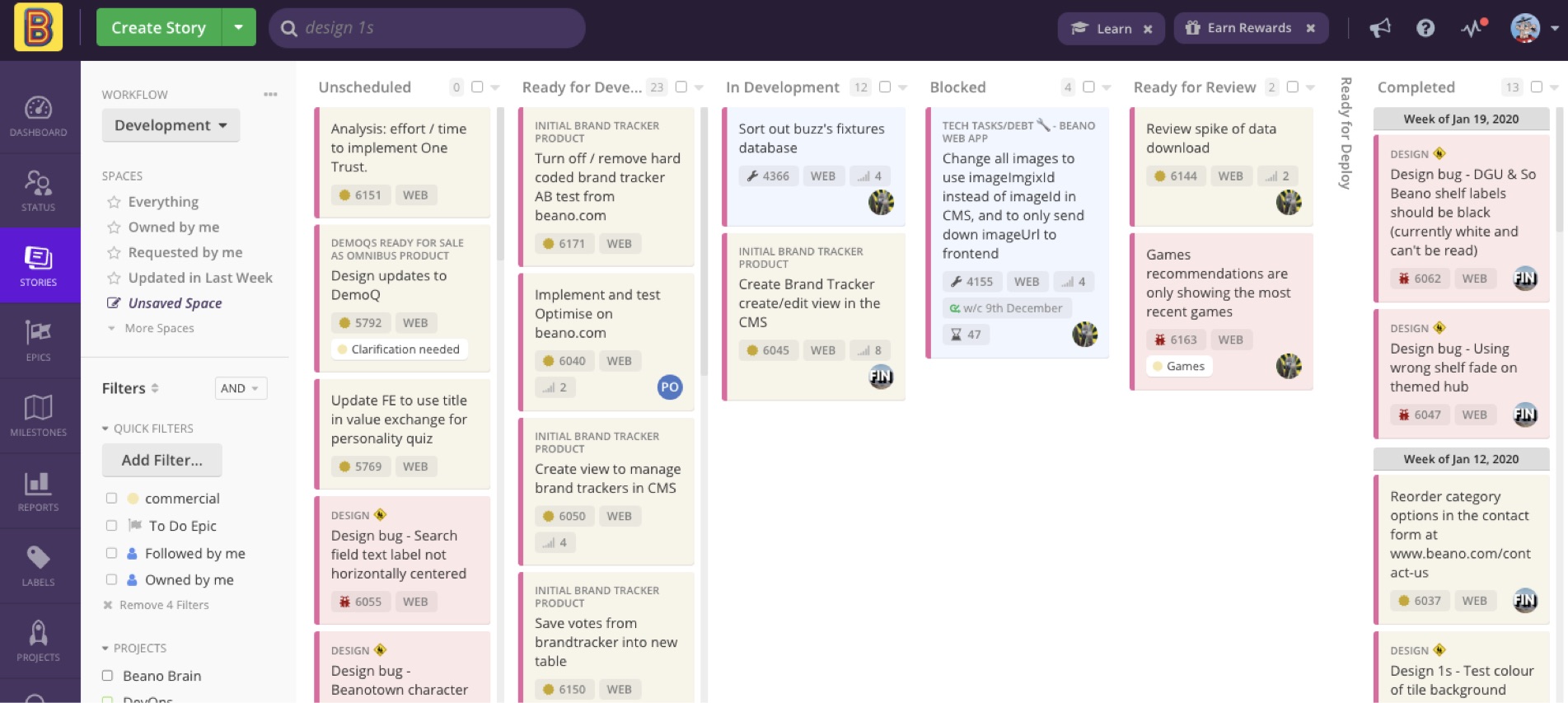
Task: Expand the Create Story dropdown arrow
Action: [x=239, y=28]
